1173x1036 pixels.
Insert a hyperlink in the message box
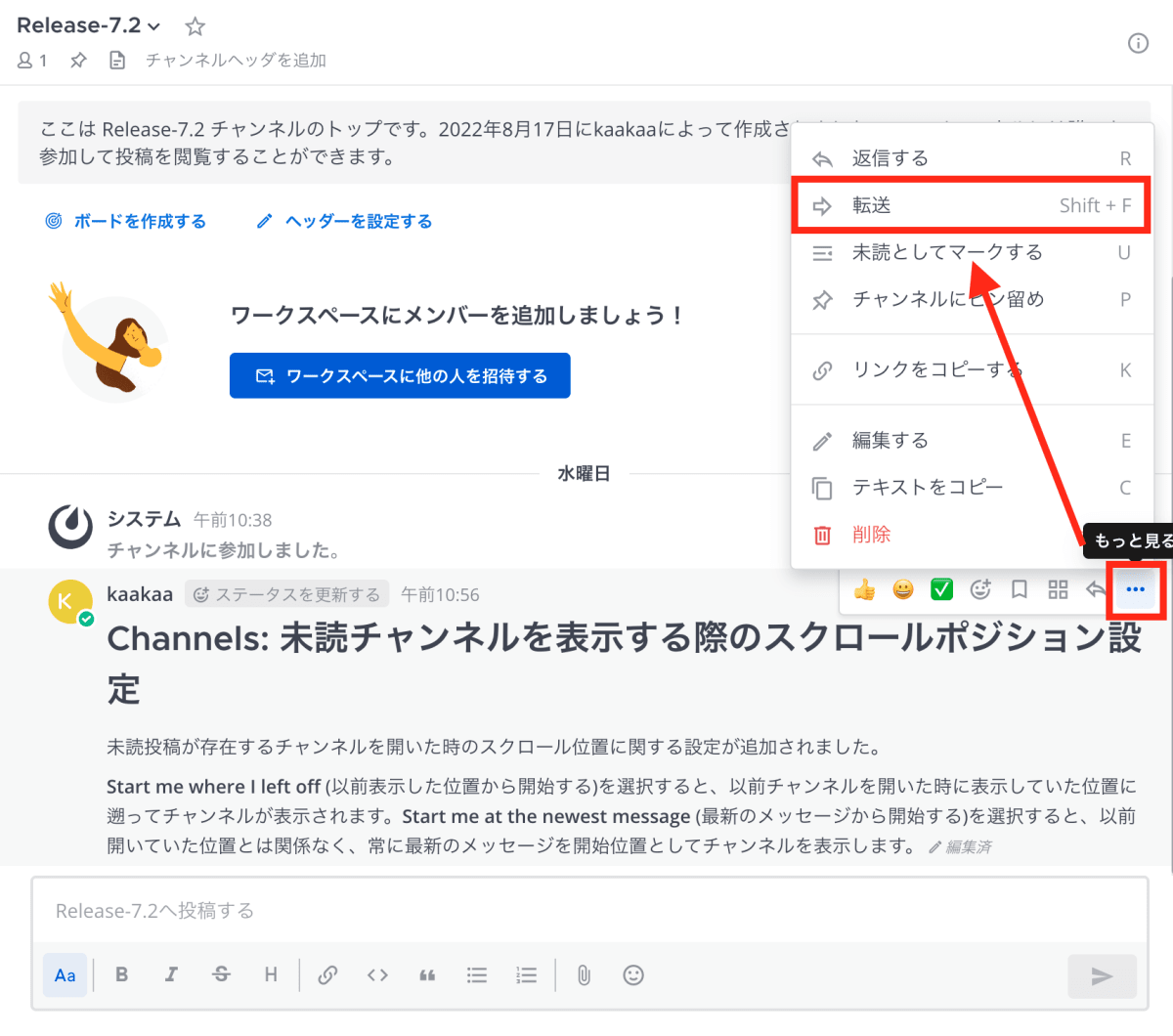pyautogui.click(x=328, y=974)
